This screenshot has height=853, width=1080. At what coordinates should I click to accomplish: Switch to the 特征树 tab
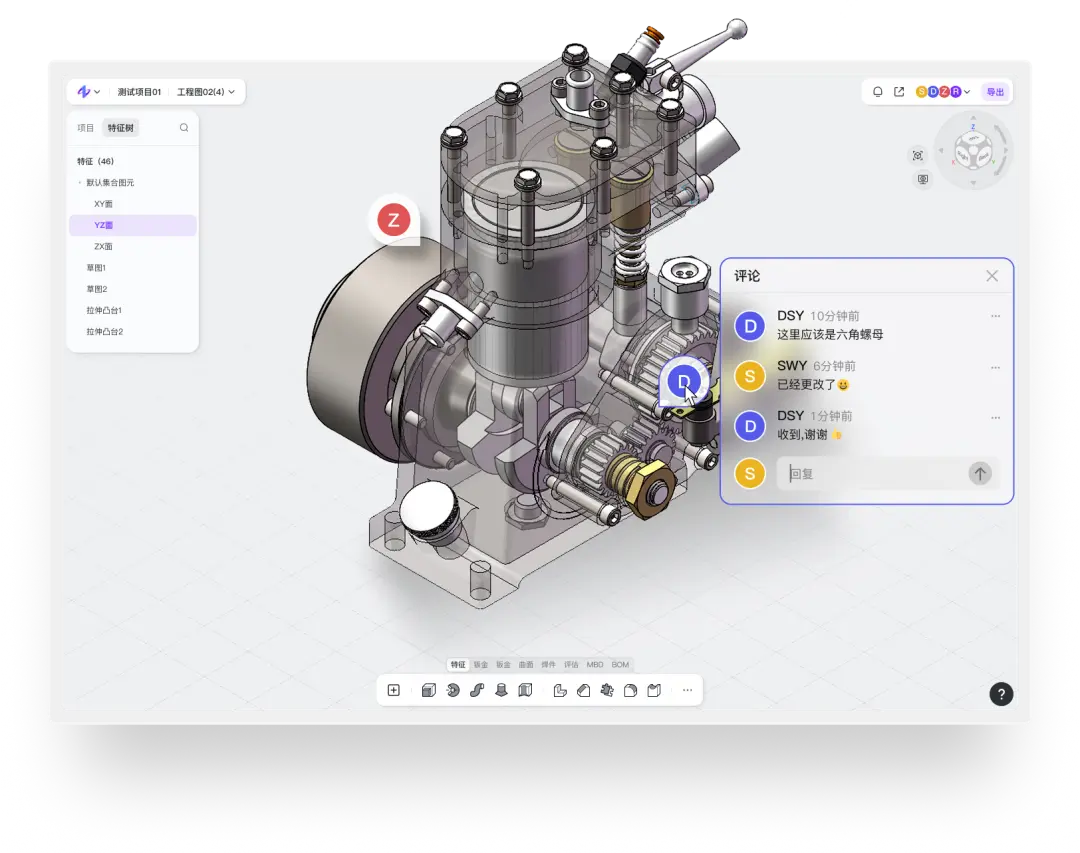pos(121,127)
